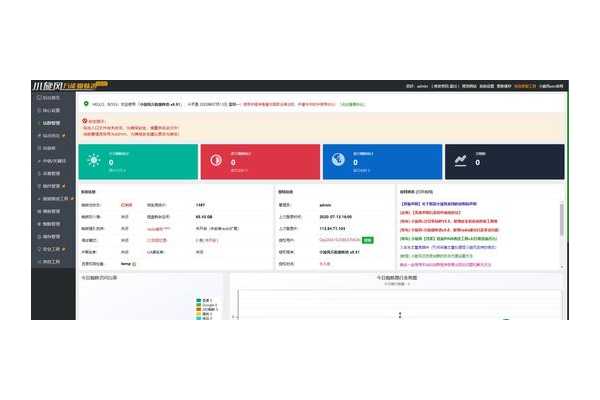Click the half-circle icon on the red card
This screenshot has width=600, height=400.
point(216,160)
